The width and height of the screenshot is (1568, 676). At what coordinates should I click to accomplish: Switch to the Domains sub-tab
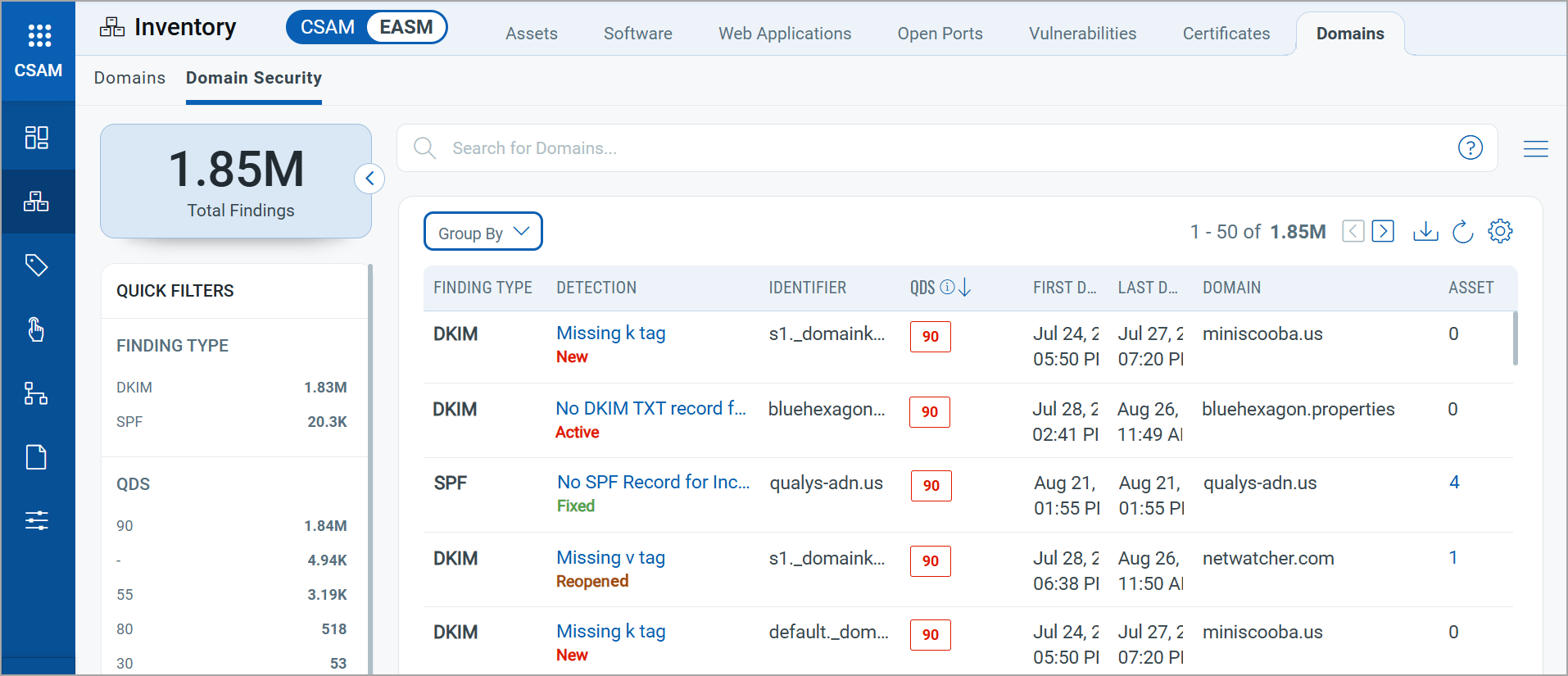tap(129, 78)
